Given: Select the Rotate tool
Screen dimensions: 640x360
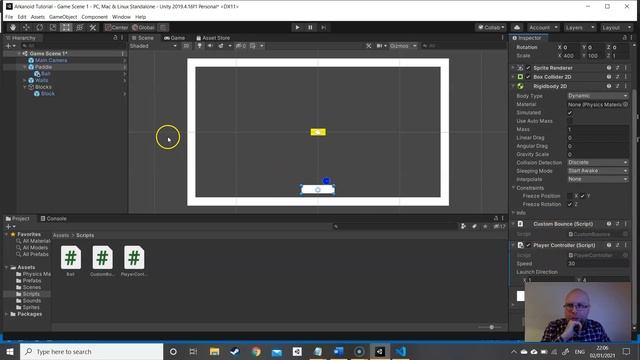Looking at the screenshot, I should pyautogui.click(x=40, y=27).
